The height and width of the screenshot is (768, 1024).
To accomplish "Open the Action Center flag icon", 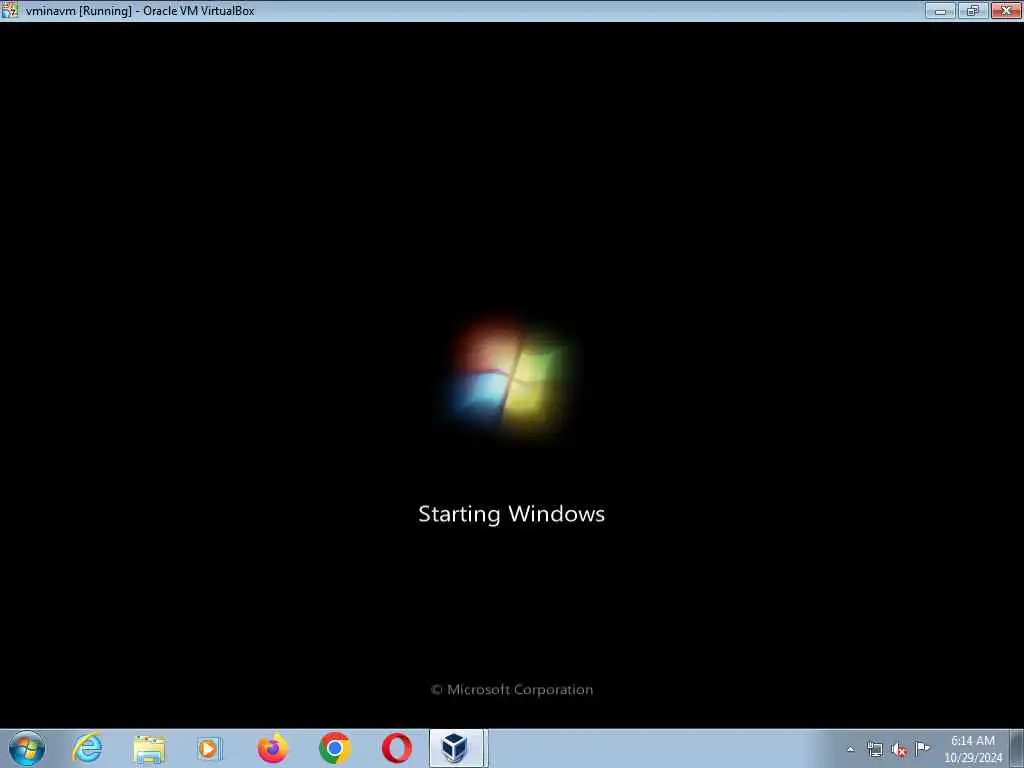I will [x=922, y=748].
